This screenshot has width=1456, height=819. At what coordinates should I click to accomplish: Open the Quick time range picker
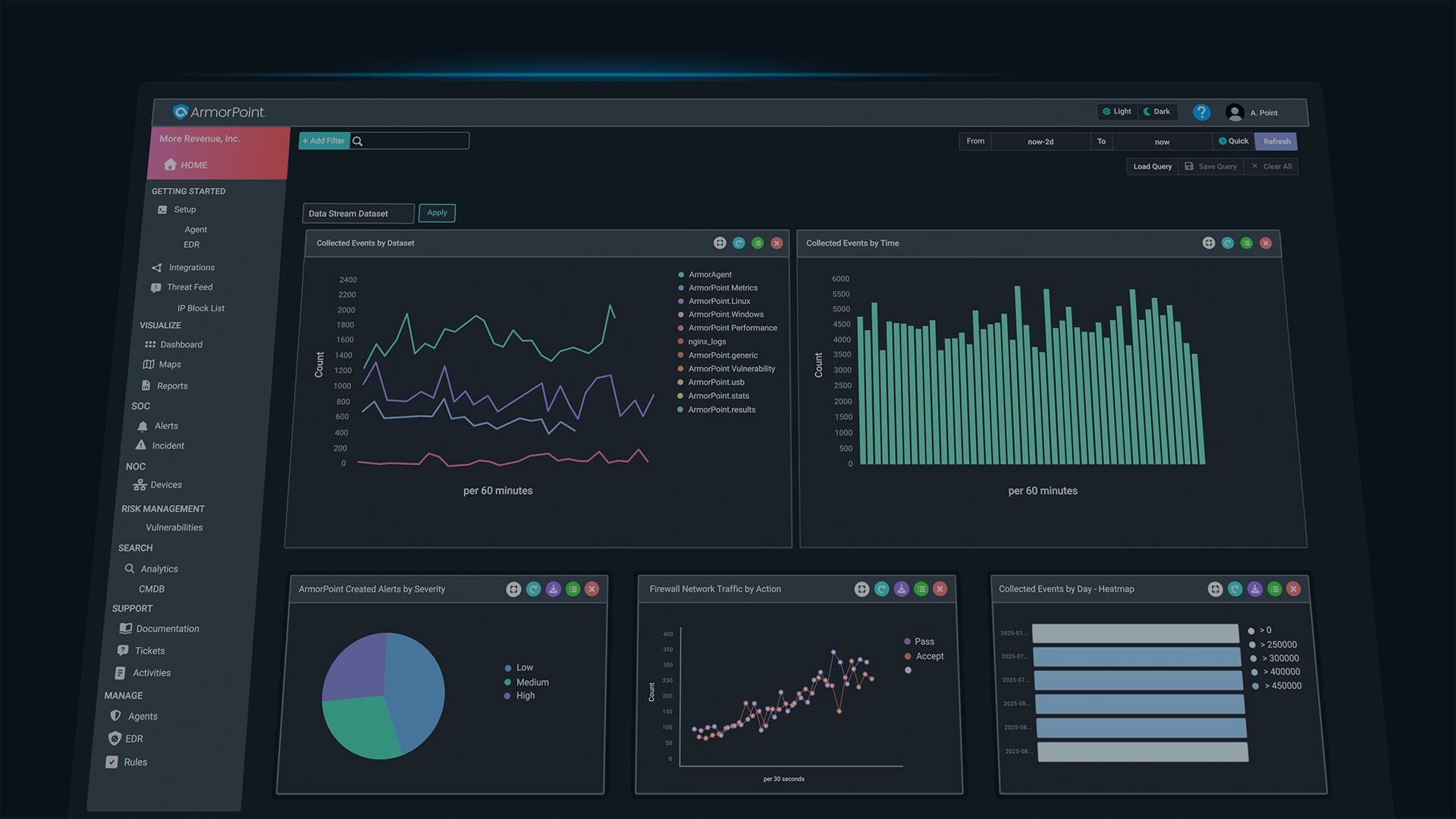point(1233,141)
